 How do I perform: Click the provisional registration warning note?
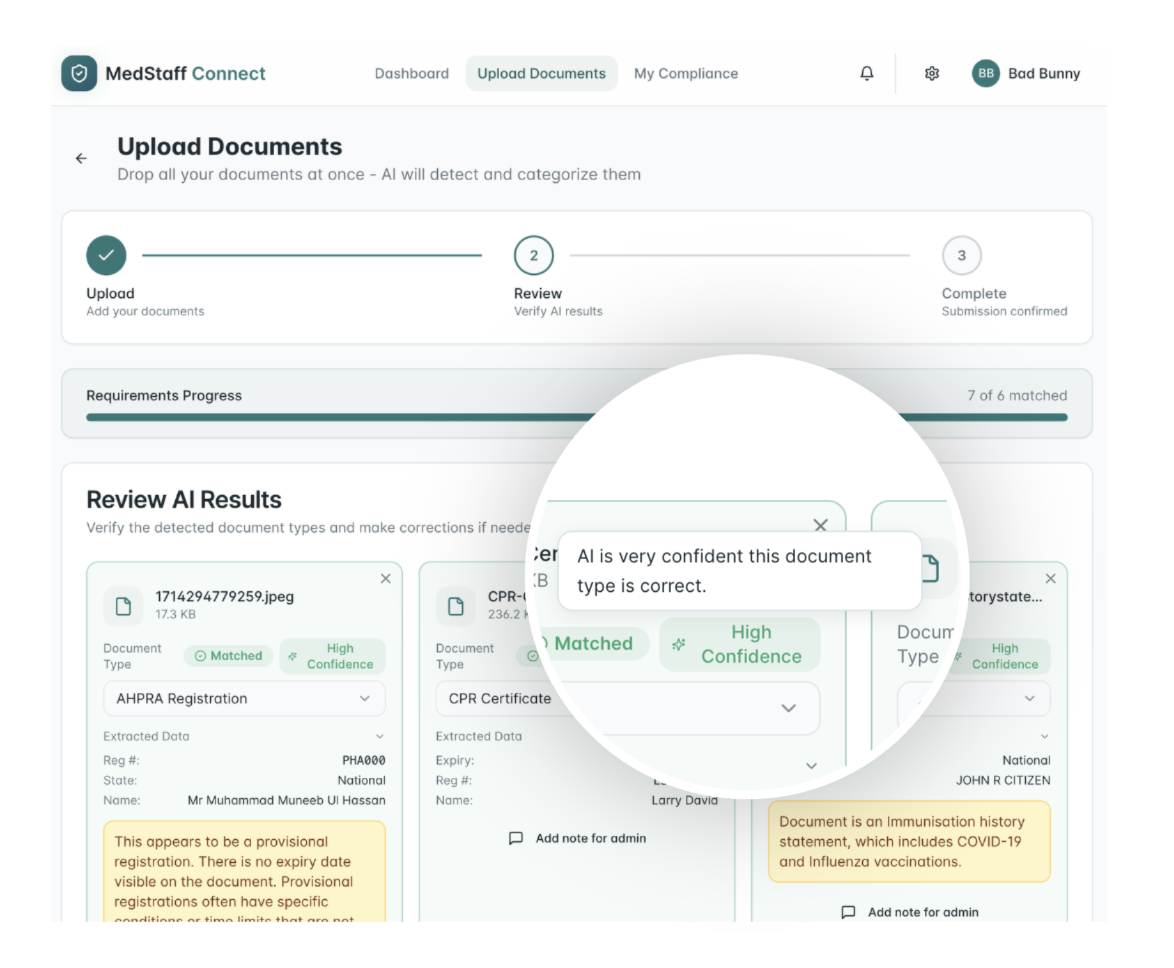245,872
